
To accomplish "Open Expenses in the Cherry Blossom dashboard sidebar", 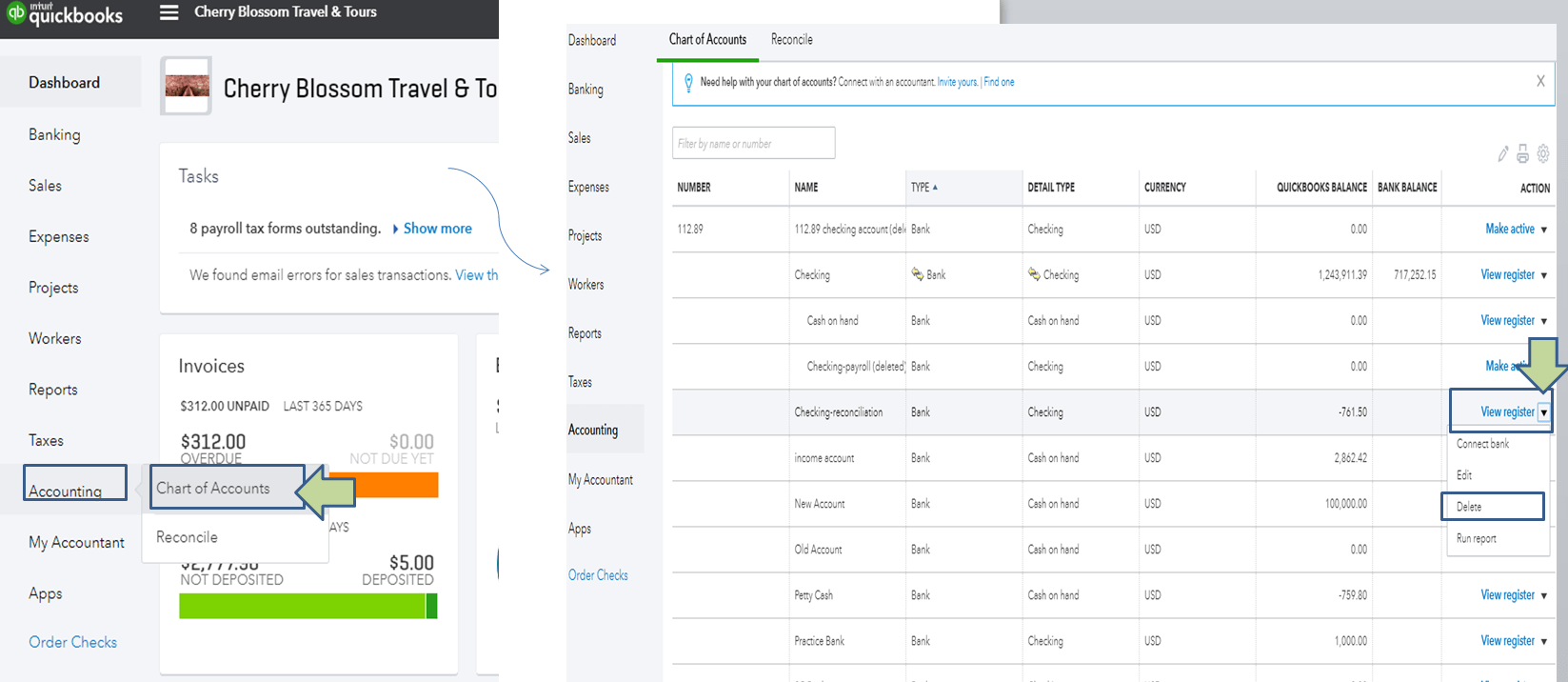I will pos(58,236).
